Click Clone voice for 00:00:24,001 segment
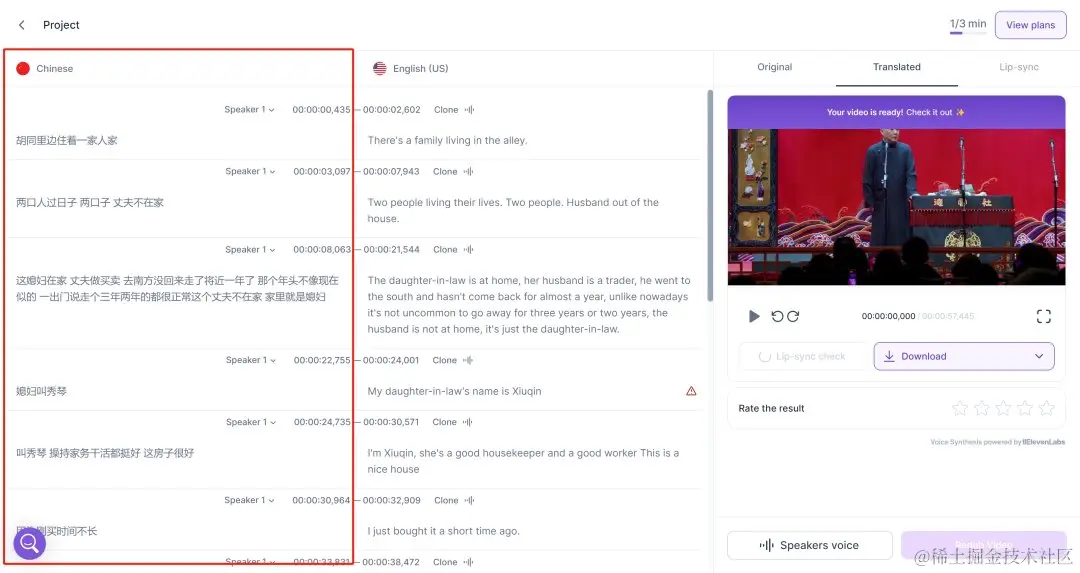1080x573 pixels. [453, 360]
